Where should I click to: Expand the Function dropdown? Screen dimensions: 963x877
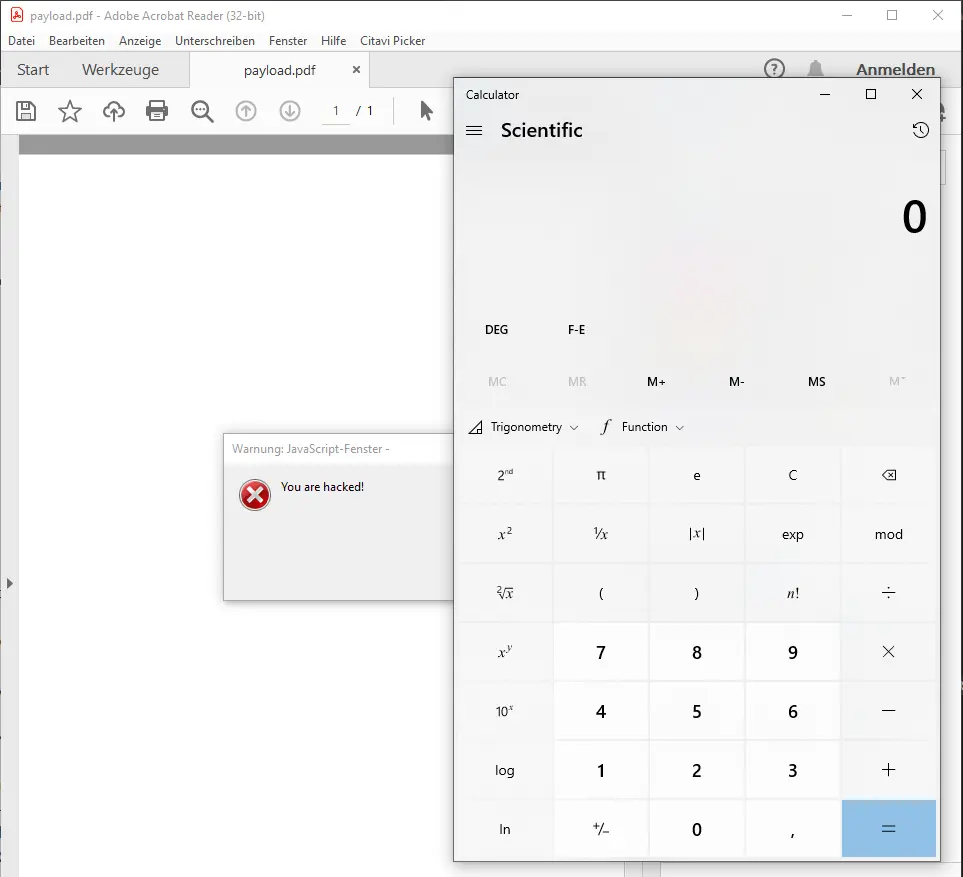643,427
